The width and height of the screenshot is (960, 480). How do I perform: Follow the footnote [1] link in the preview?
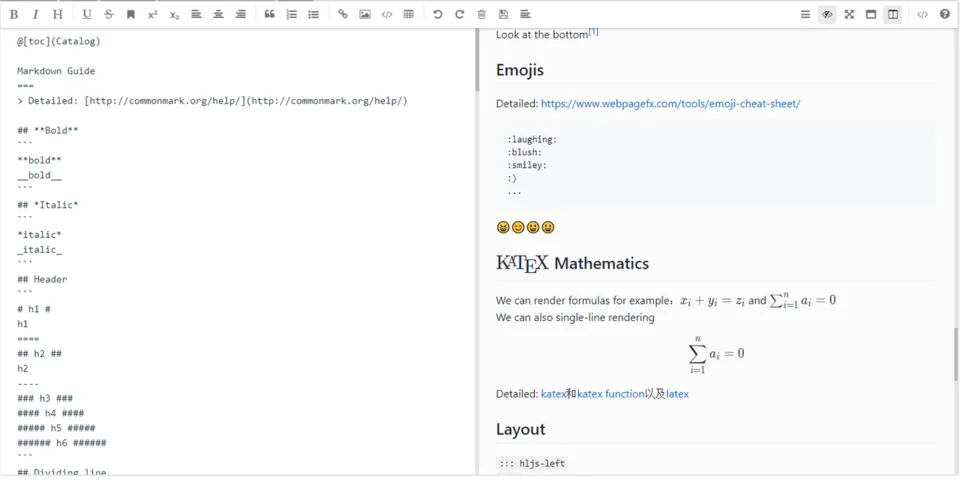[593, 32]
